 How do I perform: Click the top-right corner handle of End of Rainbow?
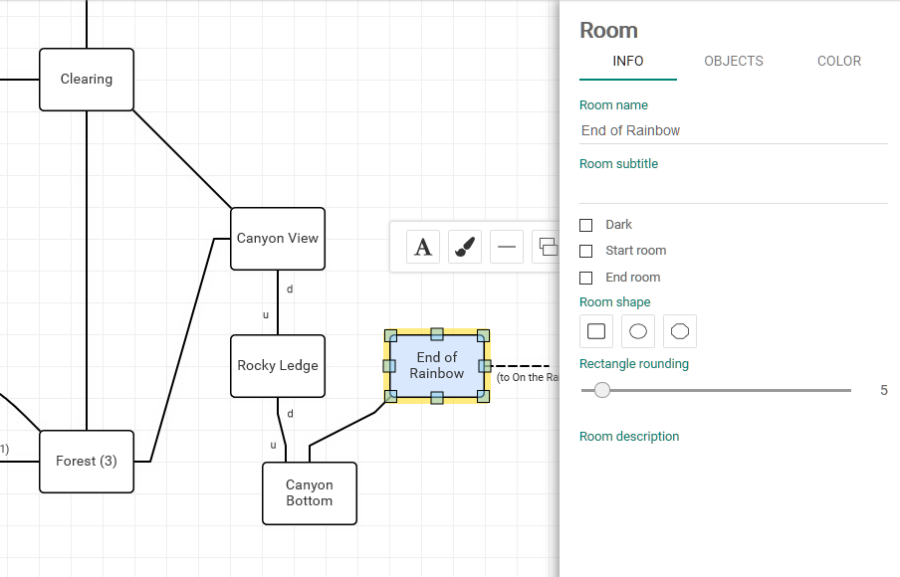(x=483, y=335)
